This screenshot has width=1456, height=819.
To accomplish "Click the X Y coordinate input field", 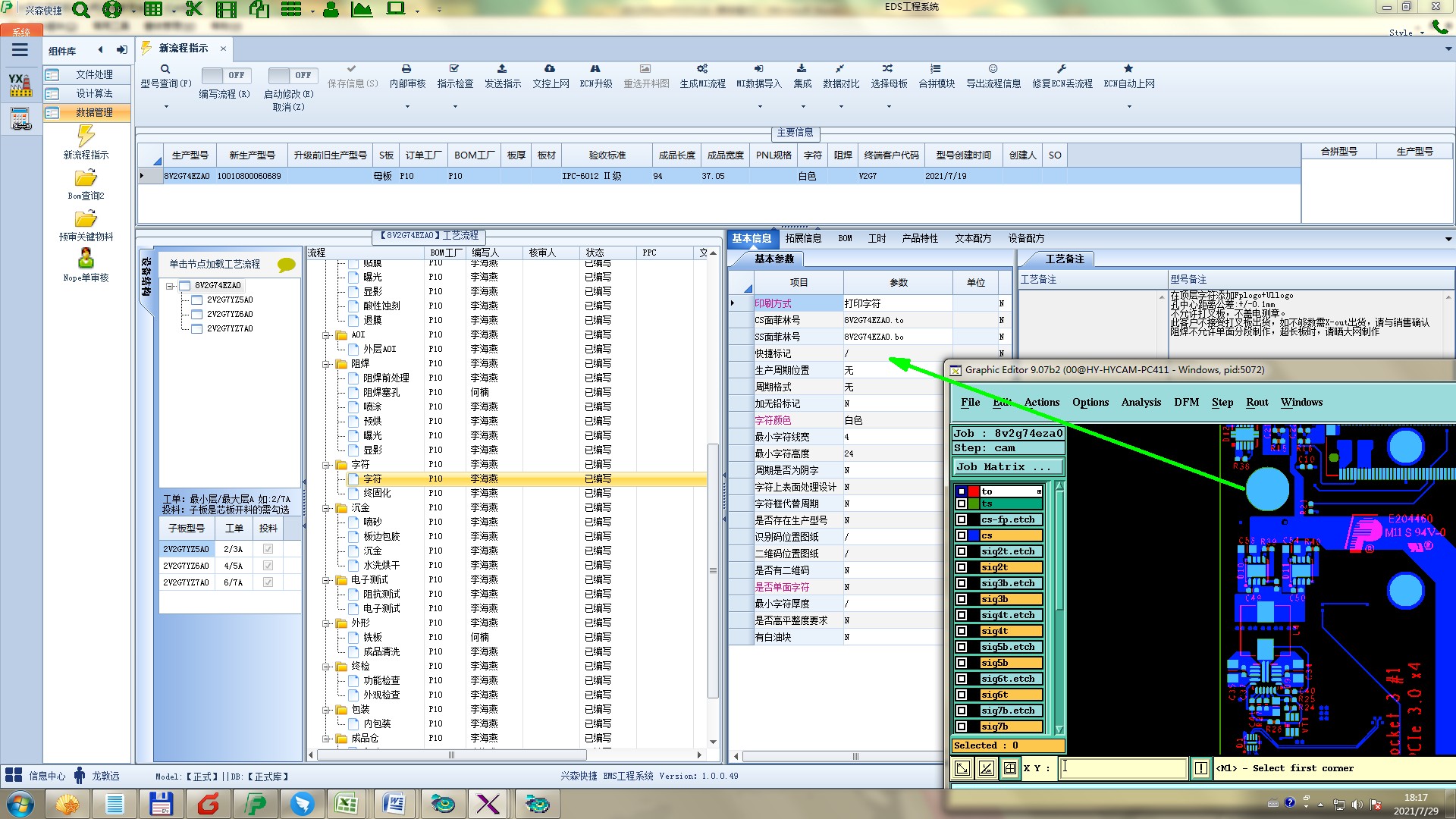I will click(x=1123, y=768).
